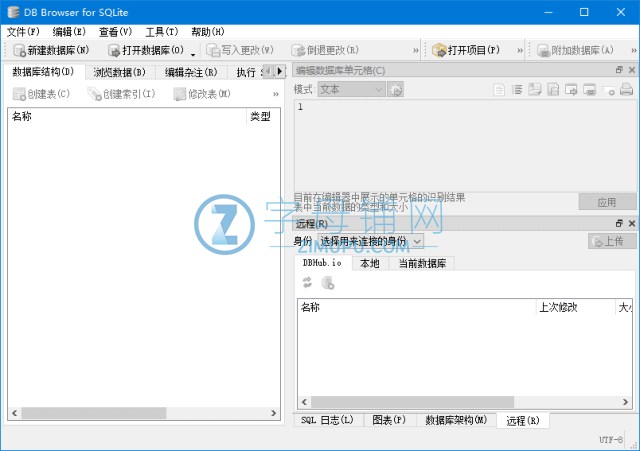Click the icon left of the NULL icon
The height and width of the screenshot is (451, 640).
(589, 89)
